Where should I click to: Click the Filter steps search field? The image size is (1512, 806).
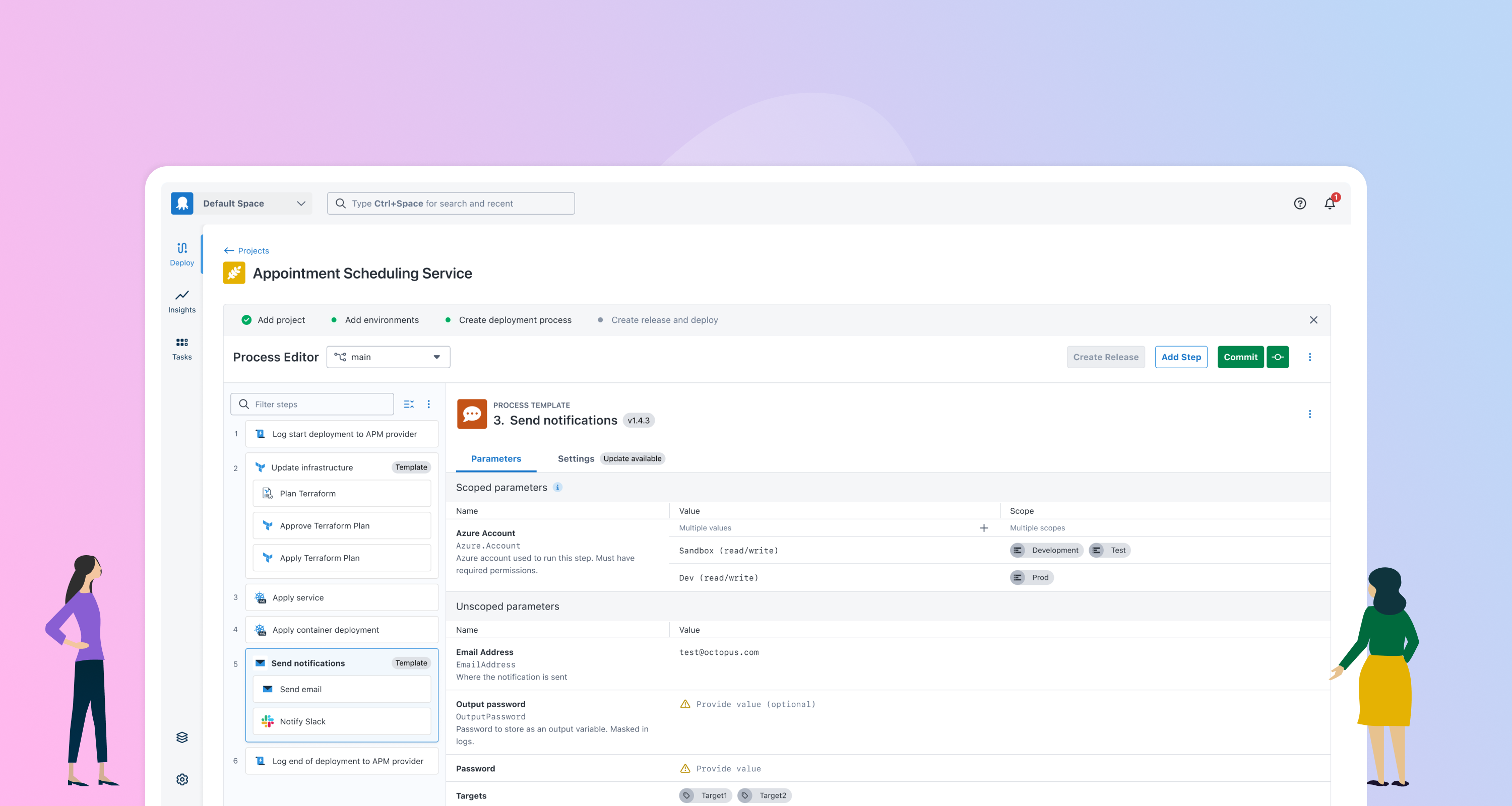point(311,404)
